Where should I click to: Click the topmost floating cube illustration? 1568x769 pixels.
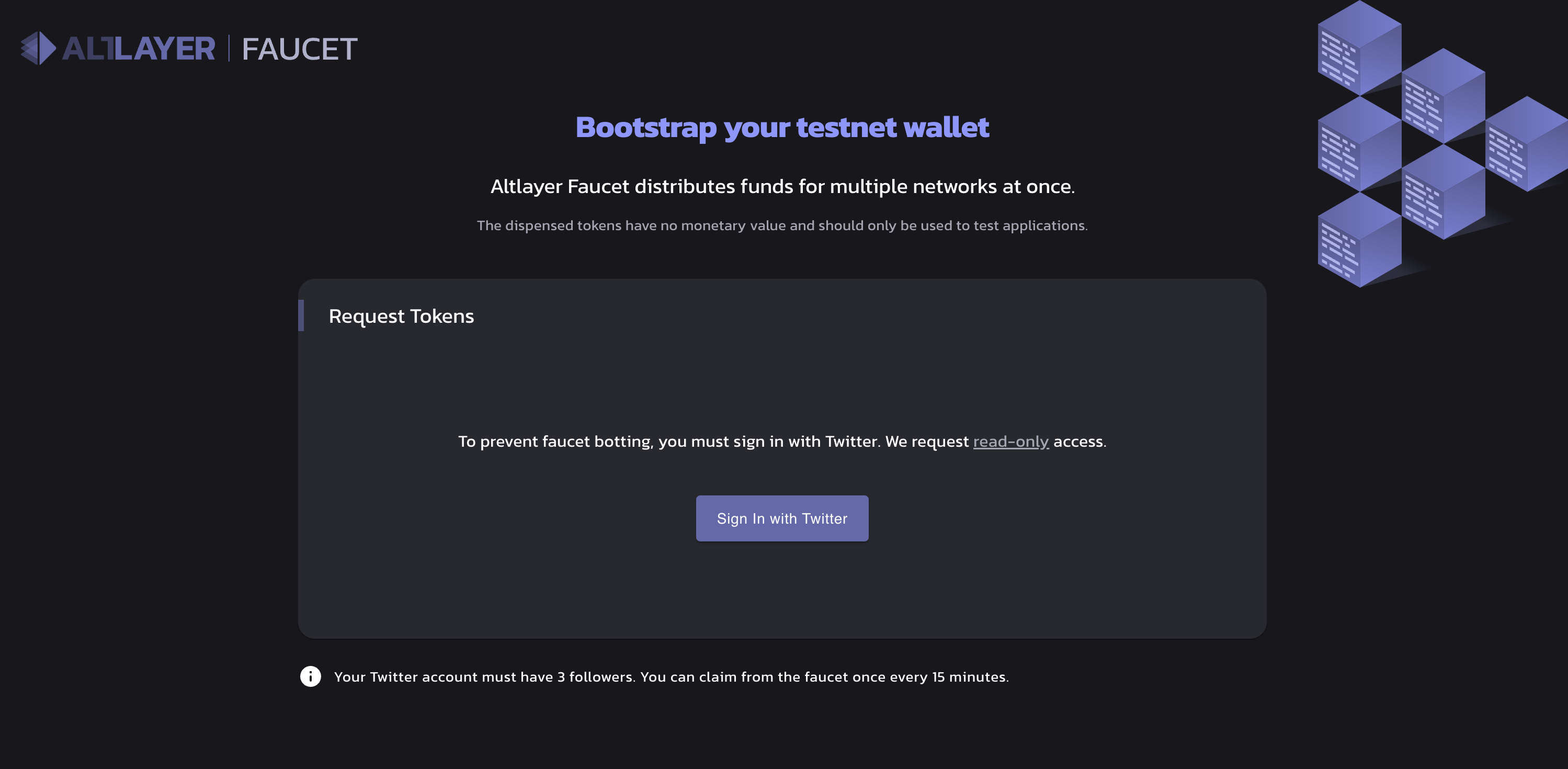point(1359,49)
